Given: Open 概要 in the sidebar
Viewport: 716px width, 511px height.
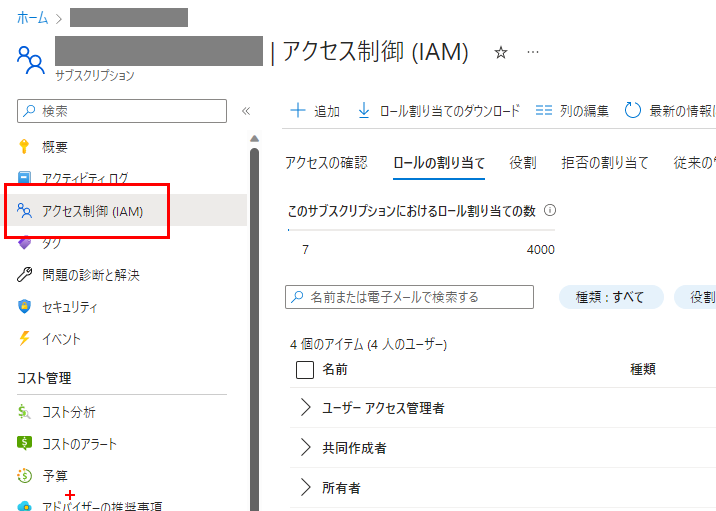Looking at the screenshot, I should pyautogui.click(x=55, y=147).
